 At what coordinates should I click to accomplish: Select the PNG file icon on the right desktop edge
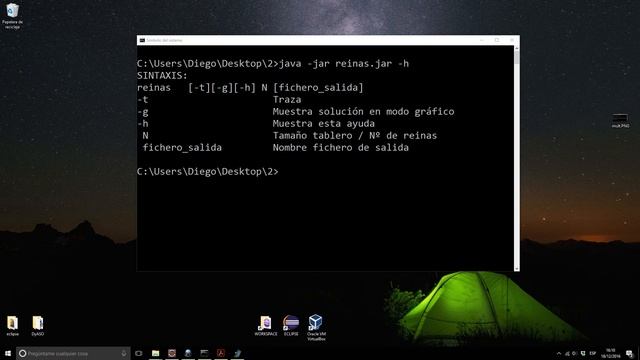(620, 121)
